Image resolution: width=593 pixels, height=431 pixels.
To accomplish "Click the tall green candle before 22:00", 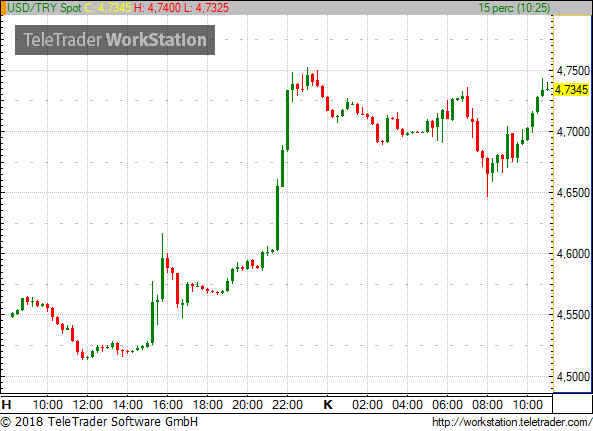I will tap(278, 216).
